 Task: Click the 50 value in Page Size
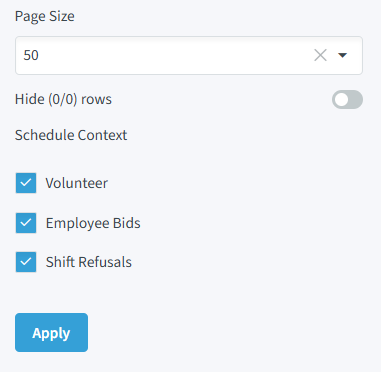coord(31,55)
